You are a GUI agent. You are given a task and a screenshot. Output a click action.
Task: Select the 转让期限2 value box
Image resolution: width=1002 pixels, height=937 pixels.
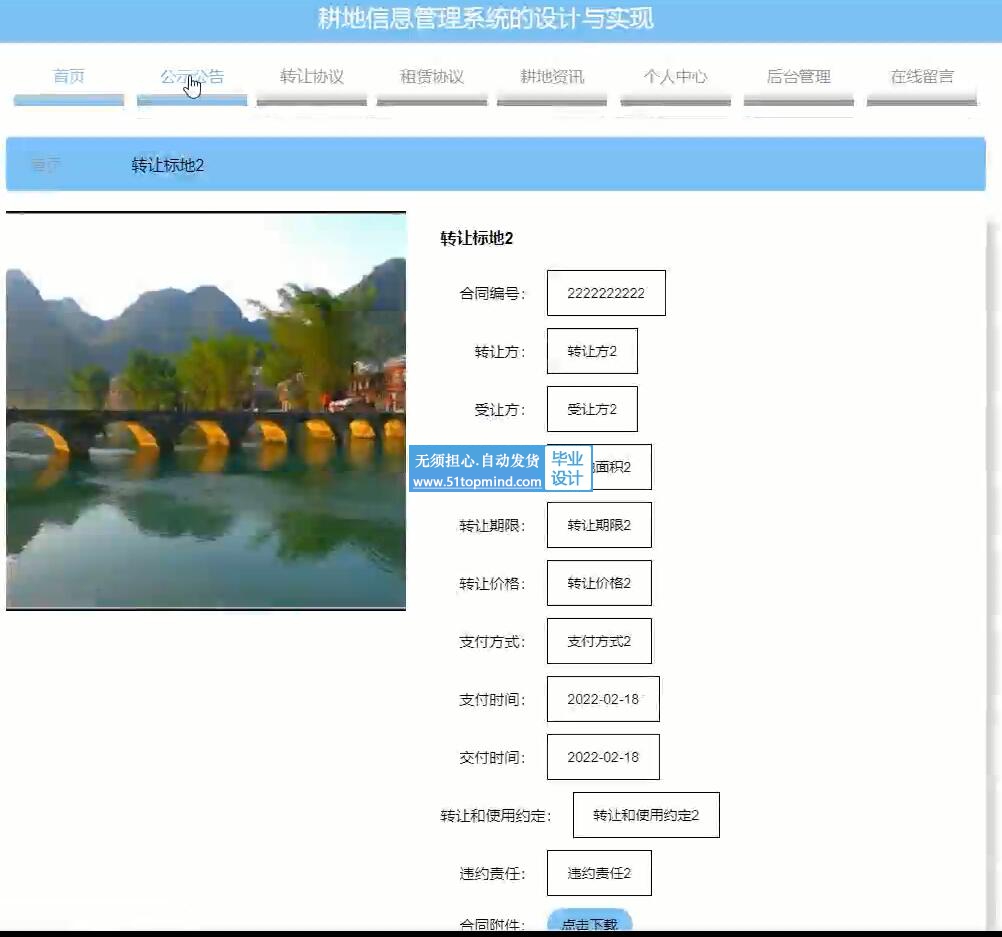599,525
